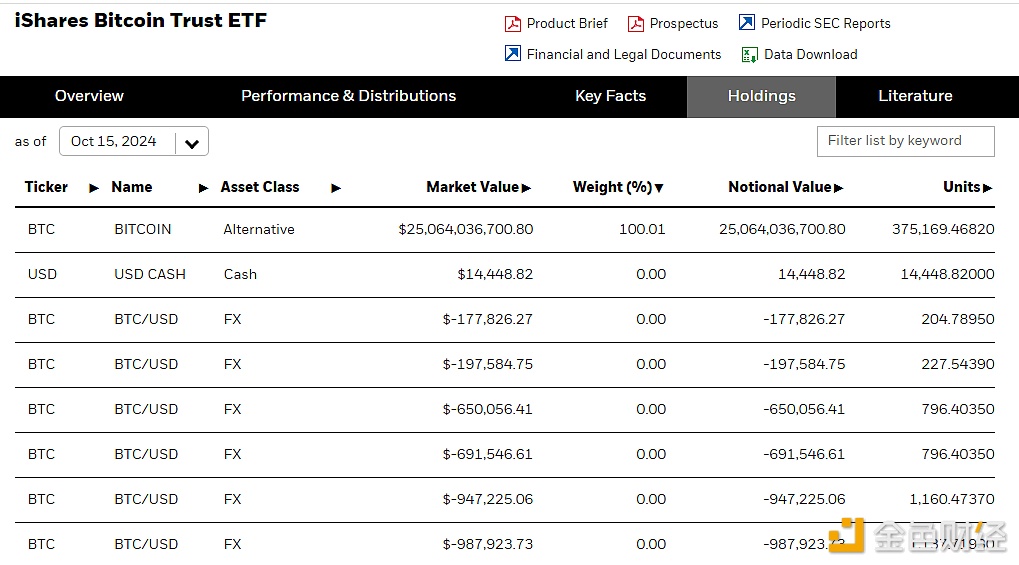
Task: Click units value 1,160.47370
Action: [x=952, y=499]
